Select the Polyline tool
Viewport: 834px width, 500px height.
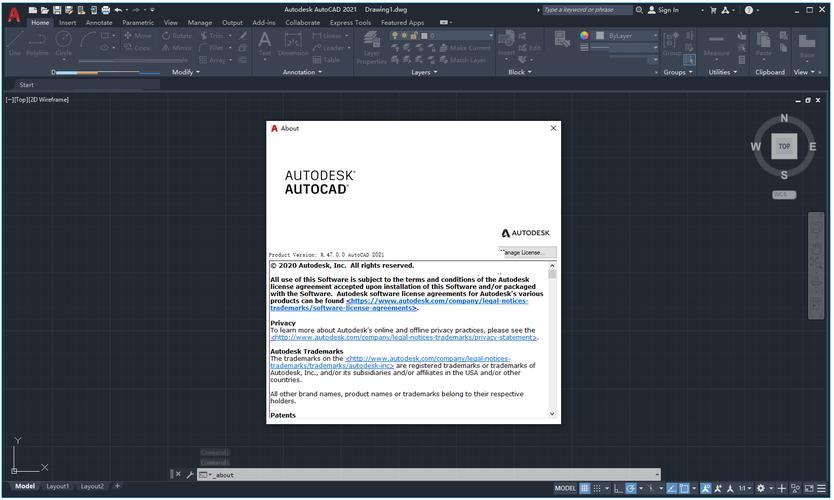(x=37, y=44)
